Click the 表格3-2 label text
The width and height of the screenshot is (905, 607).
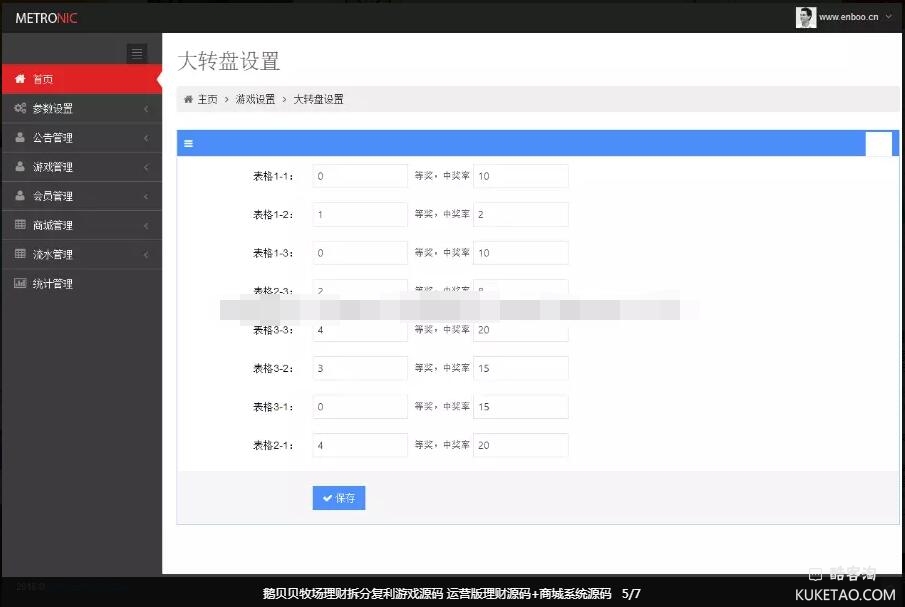pyautogui.click(x=273, y=368)
